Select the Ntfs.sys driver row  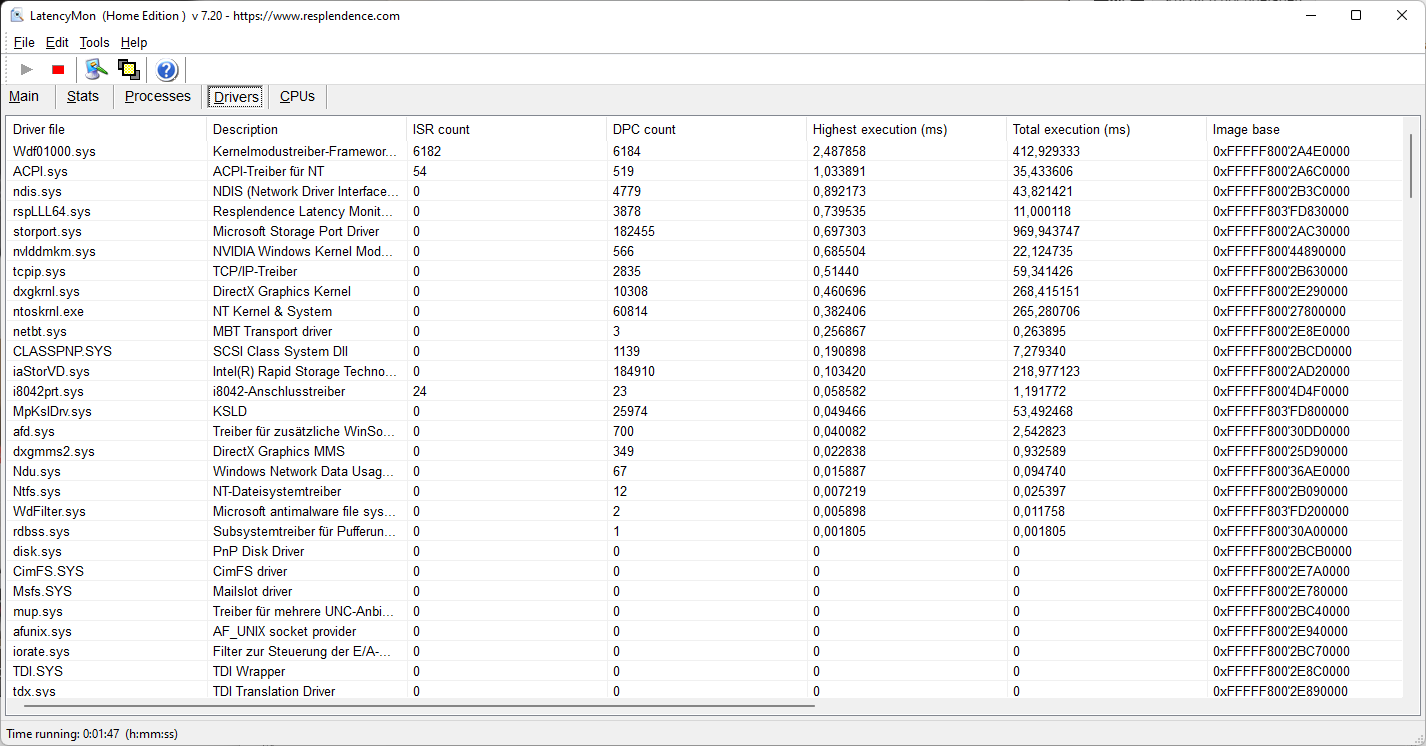(705, 491)
